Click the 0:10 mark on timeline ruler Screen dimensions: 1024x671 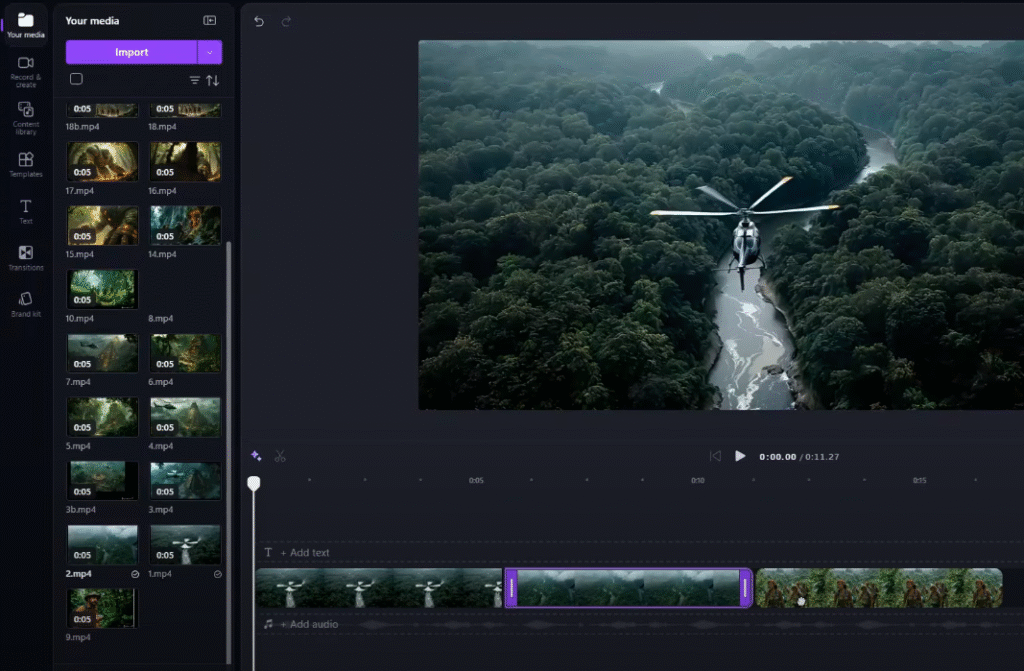tap(697, 480)
